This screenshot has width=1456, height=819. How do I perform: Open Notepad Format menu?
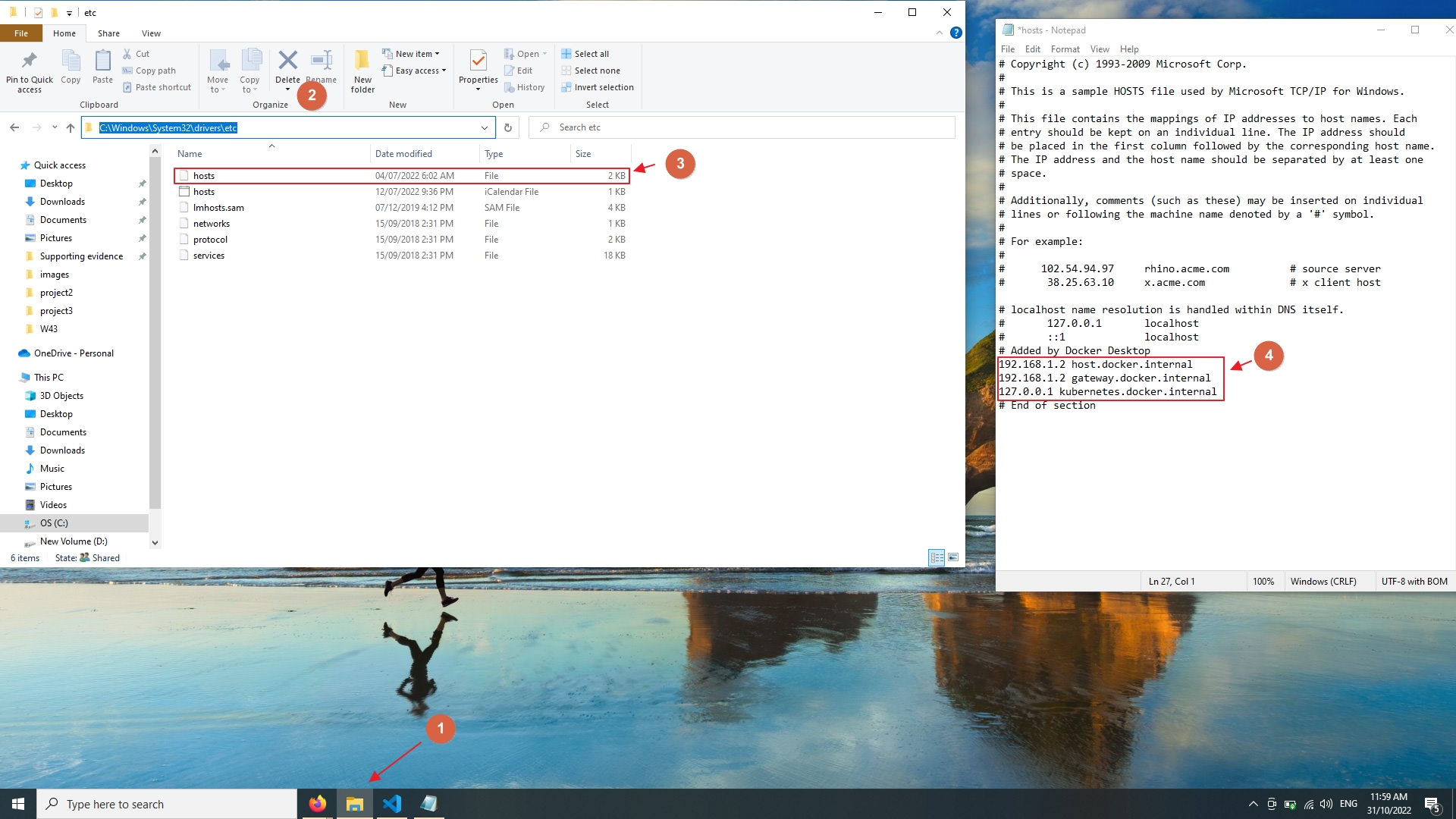point(1065,49)
